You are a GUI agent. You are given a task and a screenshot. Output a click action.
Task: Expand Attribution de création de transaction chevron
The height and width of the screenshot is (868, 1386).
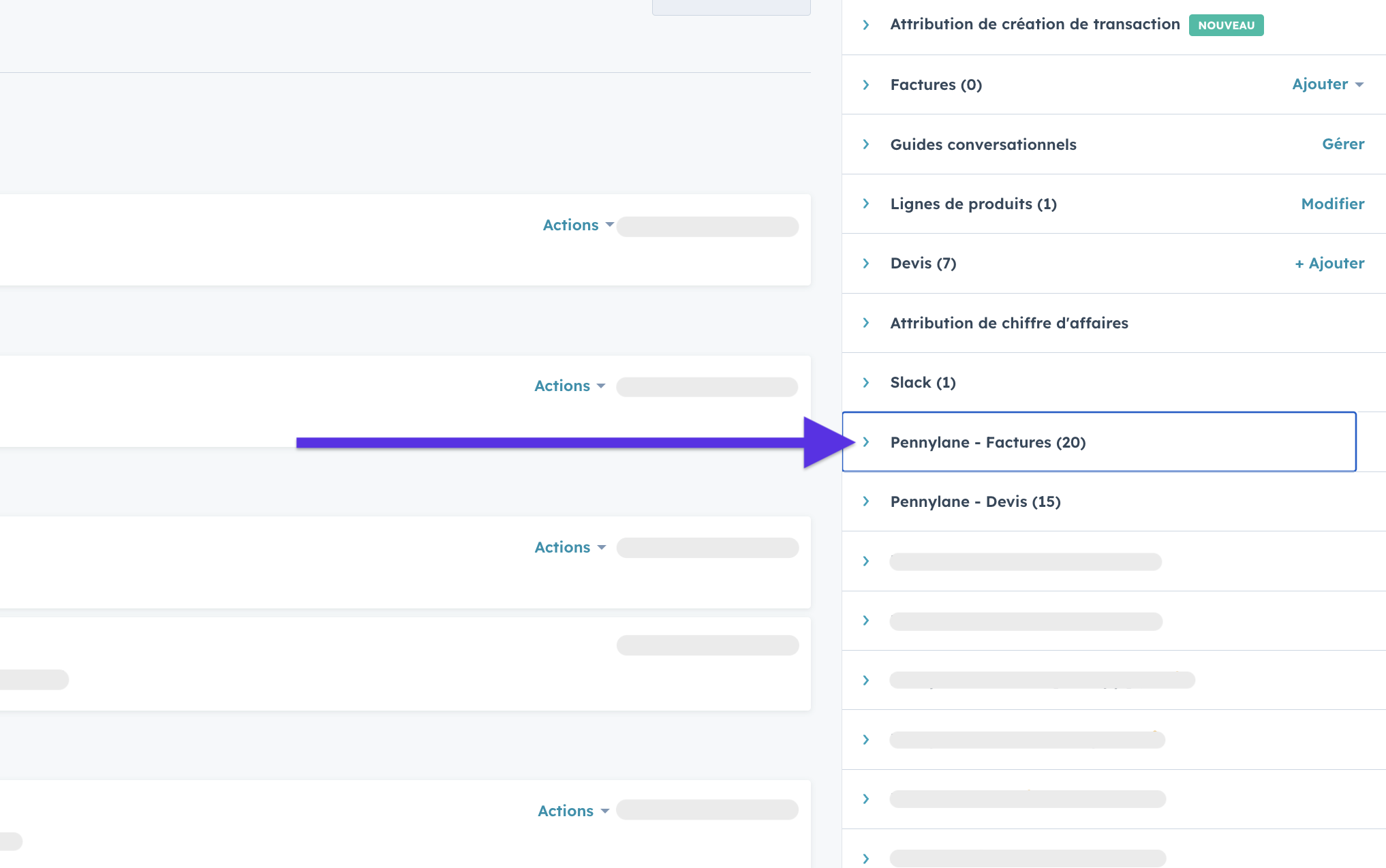tap(866, 25)
